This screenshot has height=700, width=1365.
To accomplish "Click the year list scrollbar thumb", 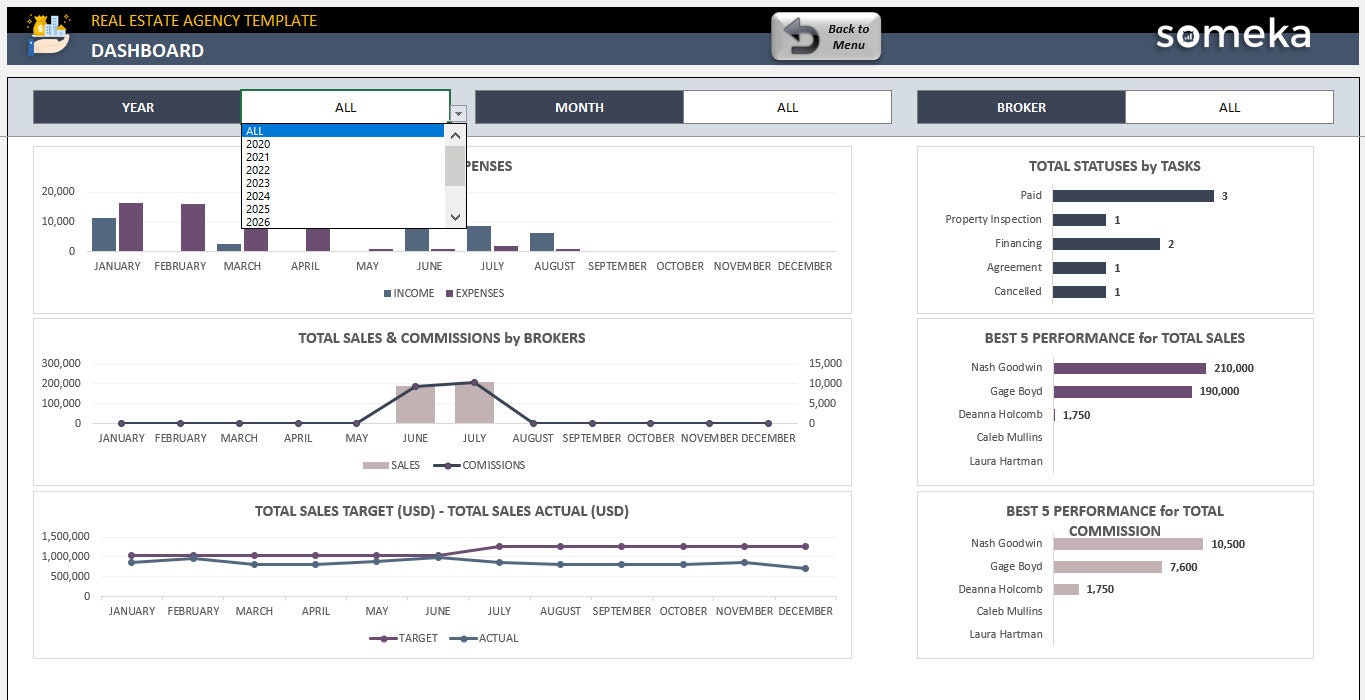I will (x=455, y=167).
